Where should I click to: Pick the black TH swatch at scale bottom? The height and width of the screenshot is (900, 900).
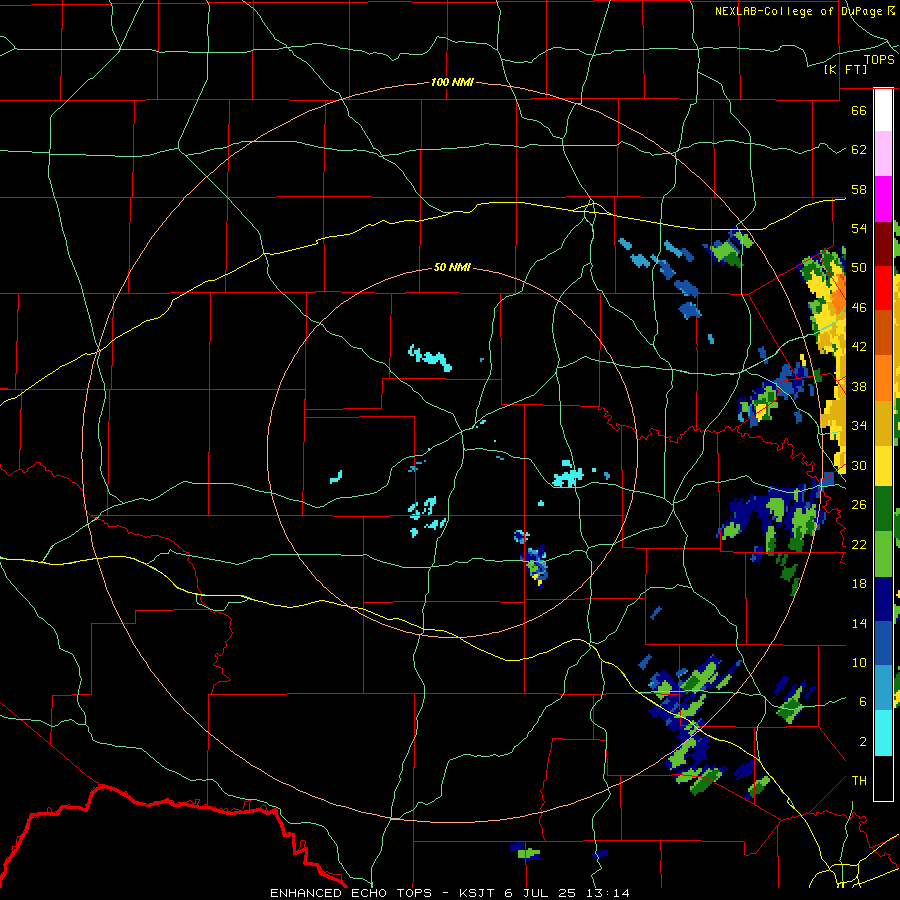coord(883,778)
